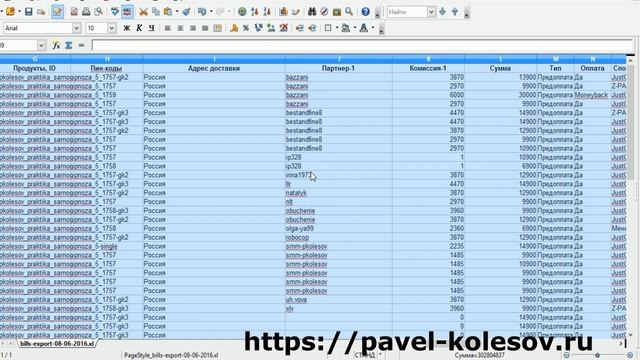Click the Sum sigma icon
This screenshot has width=640, height=360.
click(x=69, y=45)
